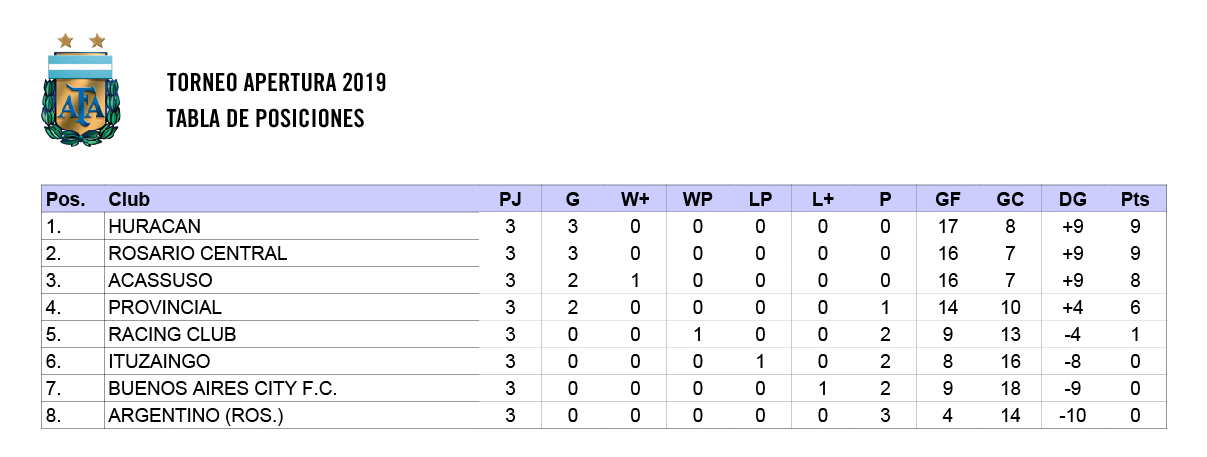
Task: Click the GF column header
Action: pos(948,199)
